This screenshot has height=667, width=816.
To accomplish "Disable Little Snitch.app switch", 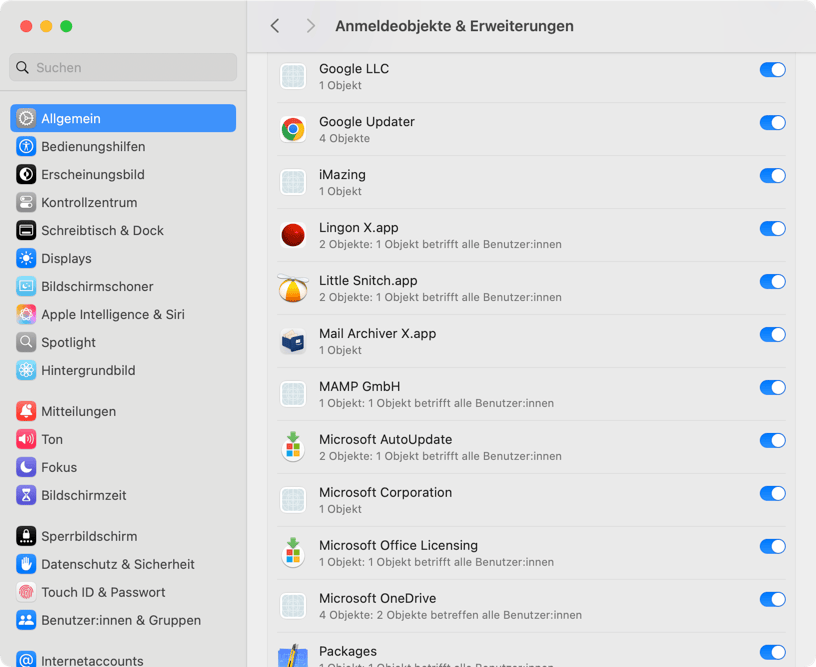I will [x=772, y=281].
